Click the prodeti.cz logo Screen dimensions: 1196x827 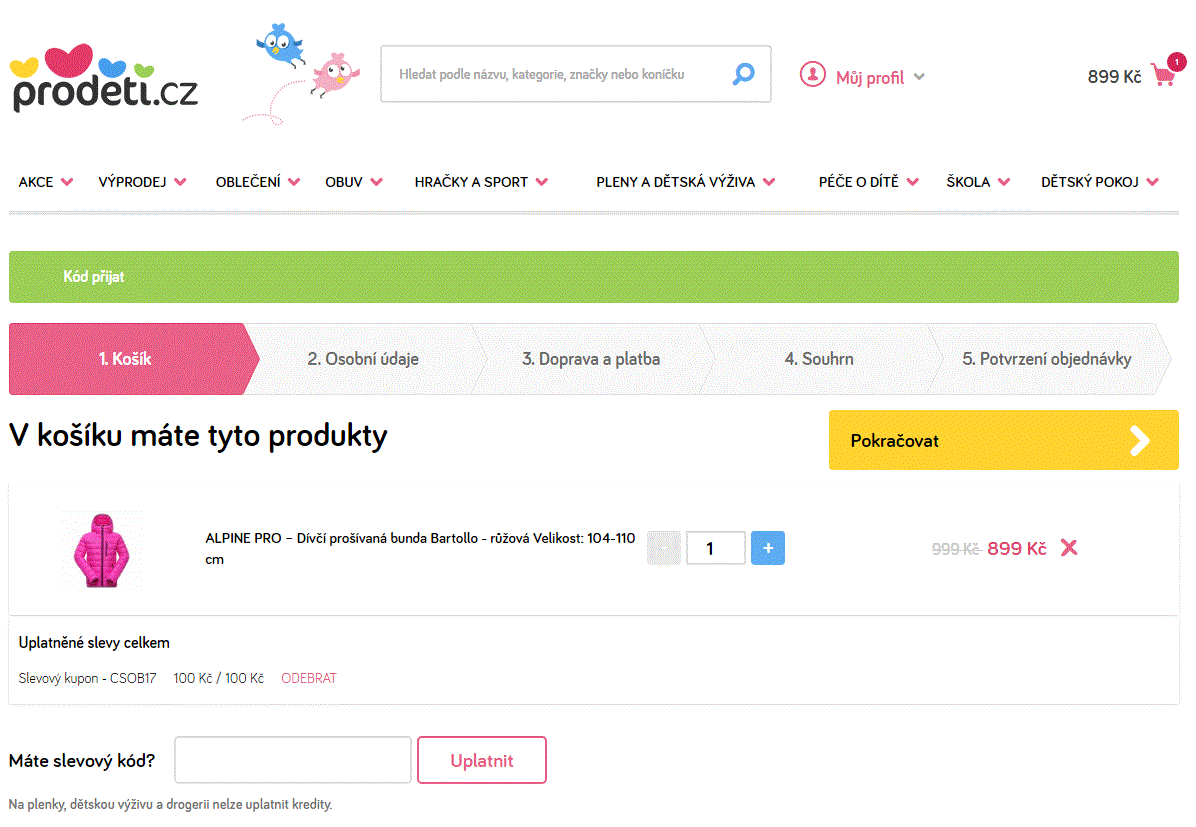(104, 78)
